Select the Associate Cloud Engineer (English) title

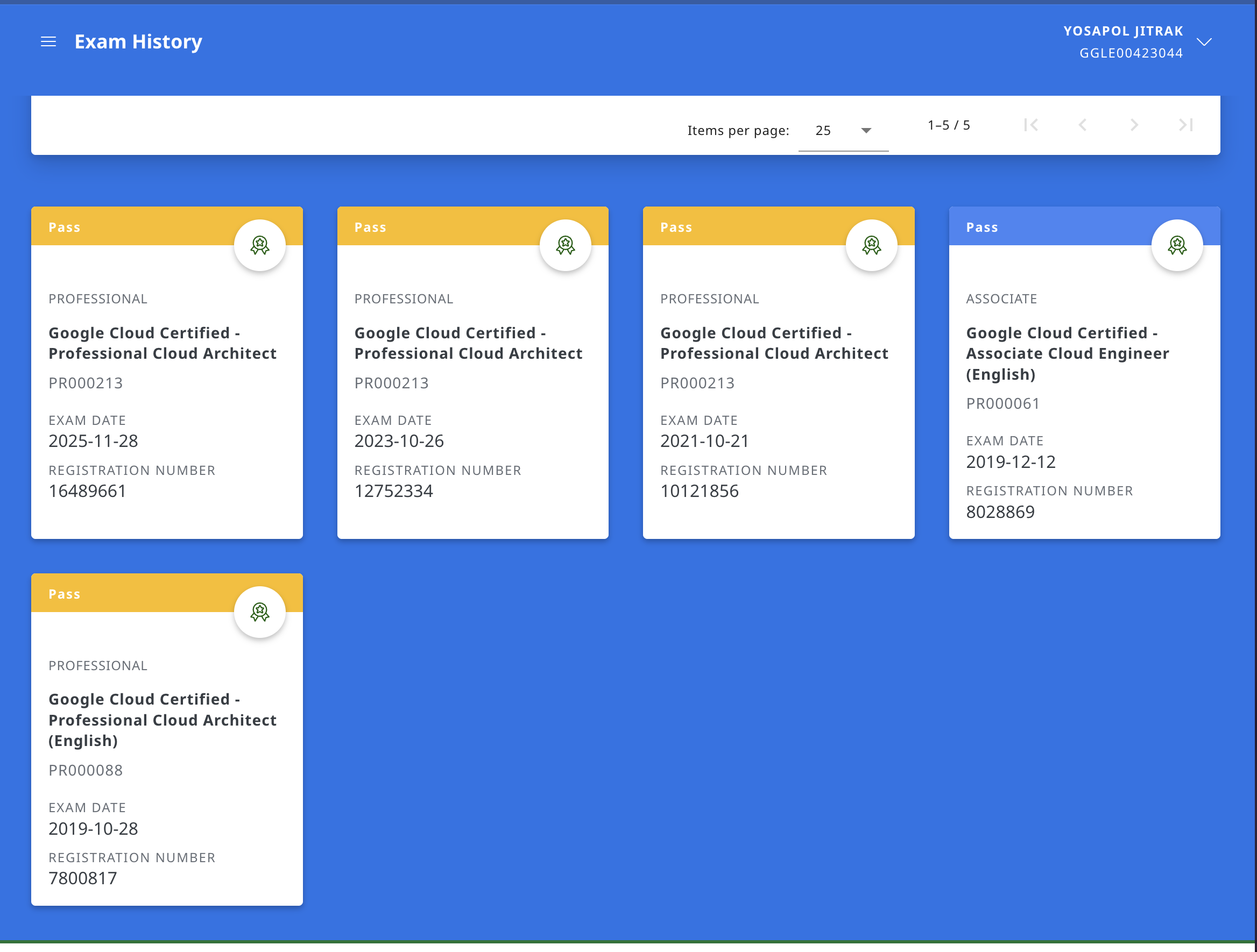click(1067, 353)
